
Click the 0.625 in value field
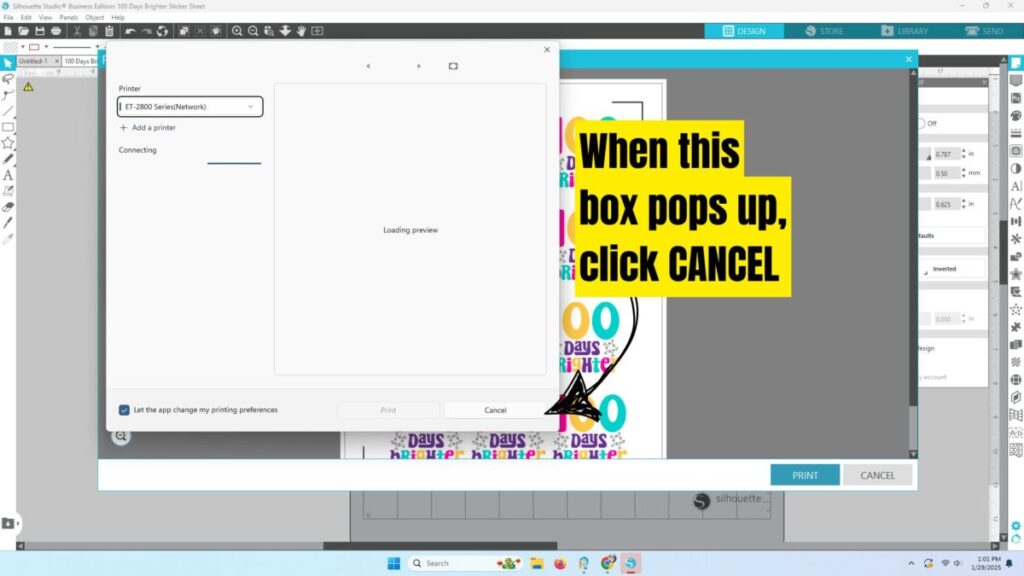click(x=946, y=204)
